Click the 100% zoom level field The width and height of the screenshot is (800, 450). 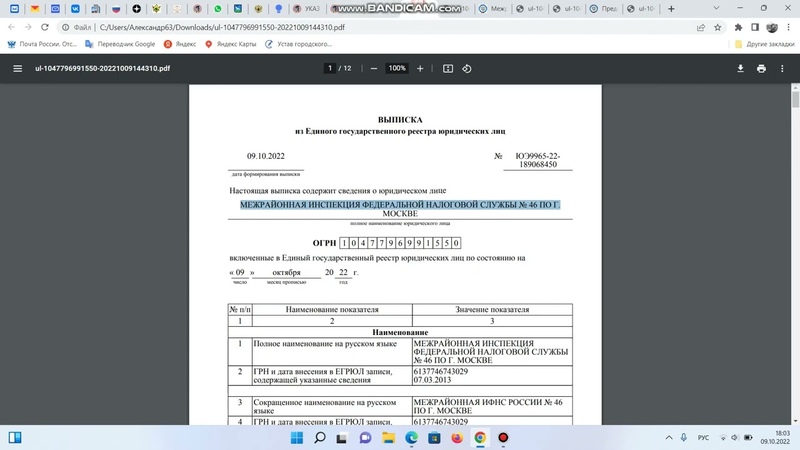tap(397, 68)
